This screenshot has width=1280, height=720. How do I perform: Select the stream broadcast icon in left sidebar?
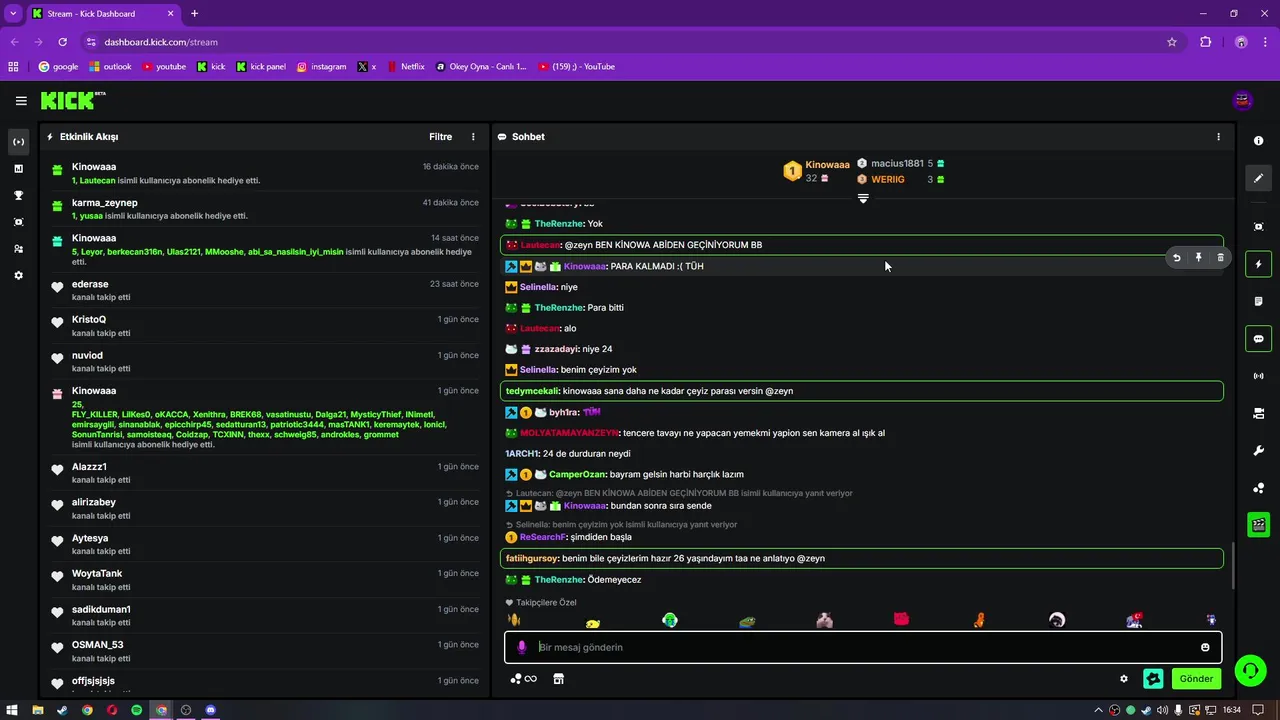tap(18, 142)
